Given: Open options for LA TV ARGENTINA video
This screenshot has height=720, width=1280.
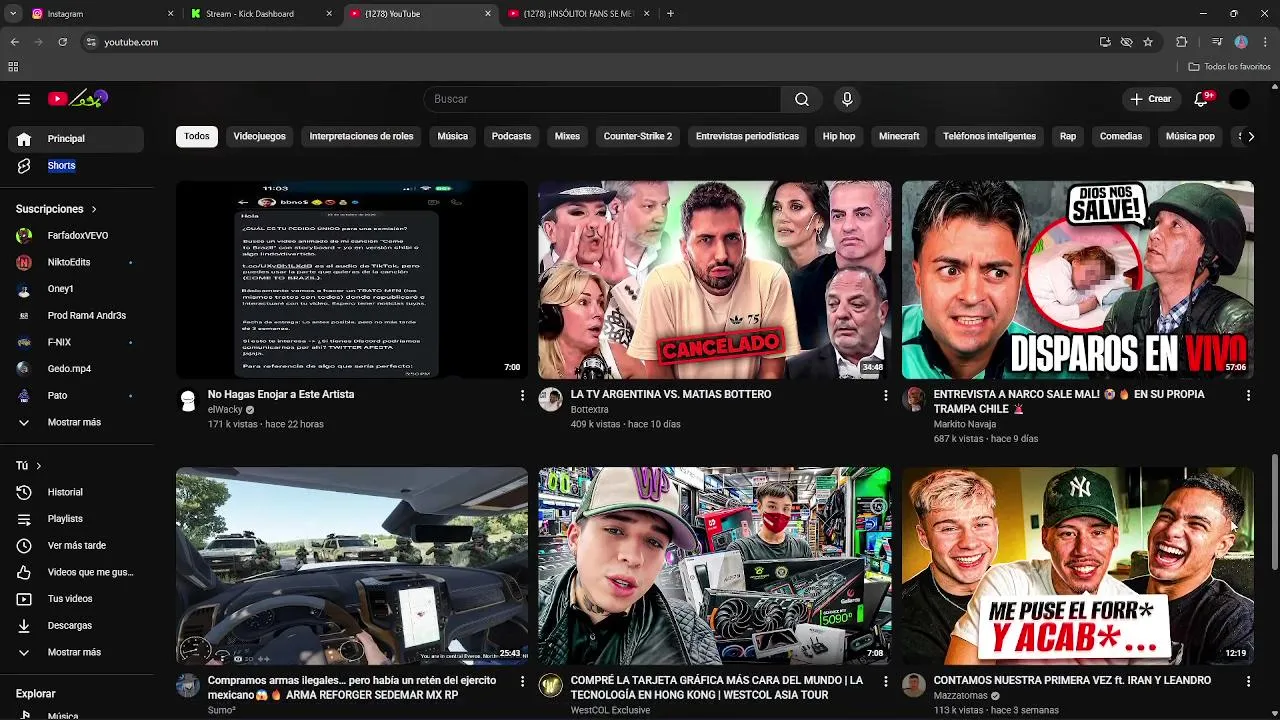Looking at the screenshot, I should (x=885, y=396).
